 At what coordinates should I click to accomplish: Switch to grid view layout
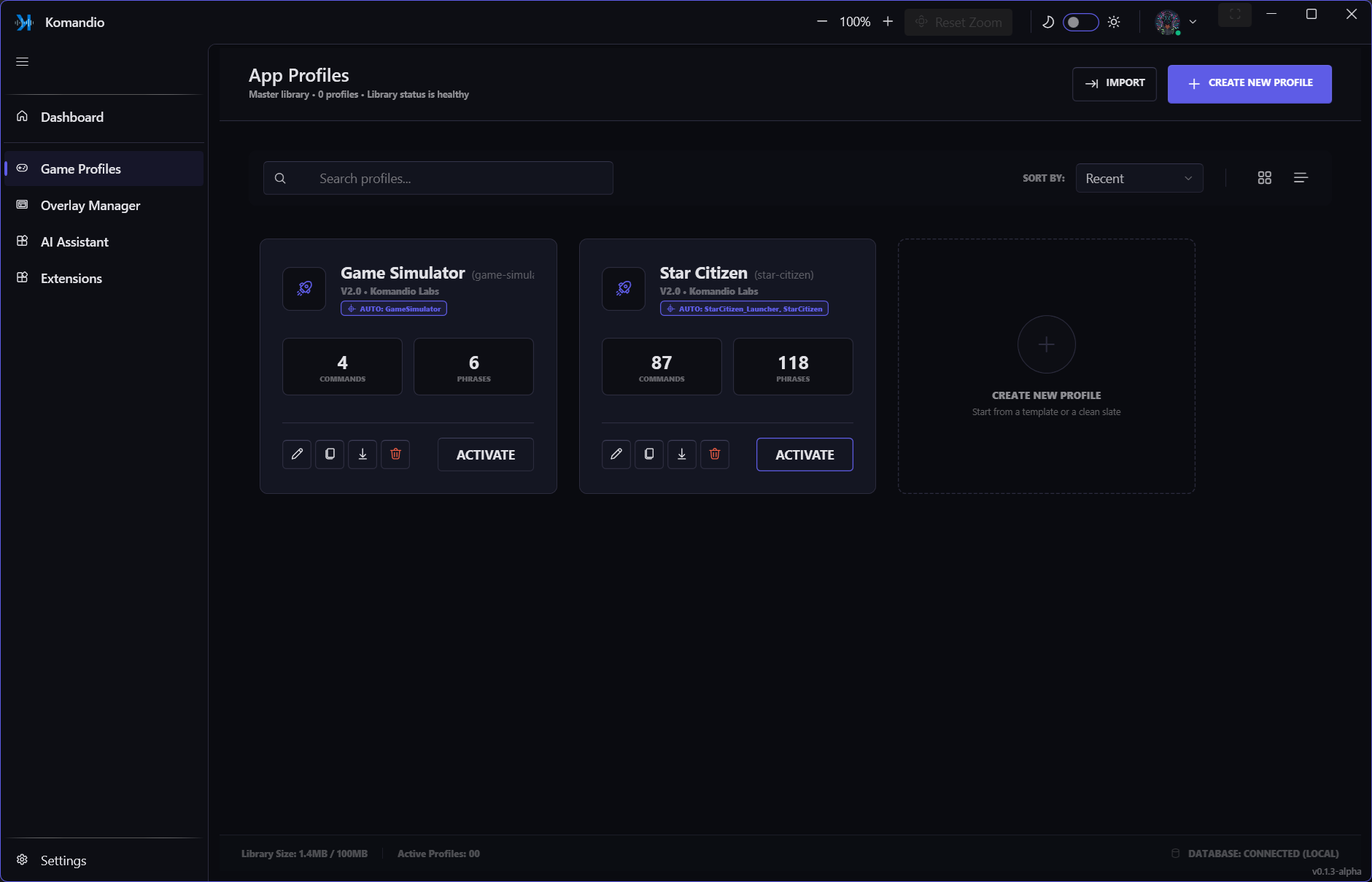coord(1265,178)
